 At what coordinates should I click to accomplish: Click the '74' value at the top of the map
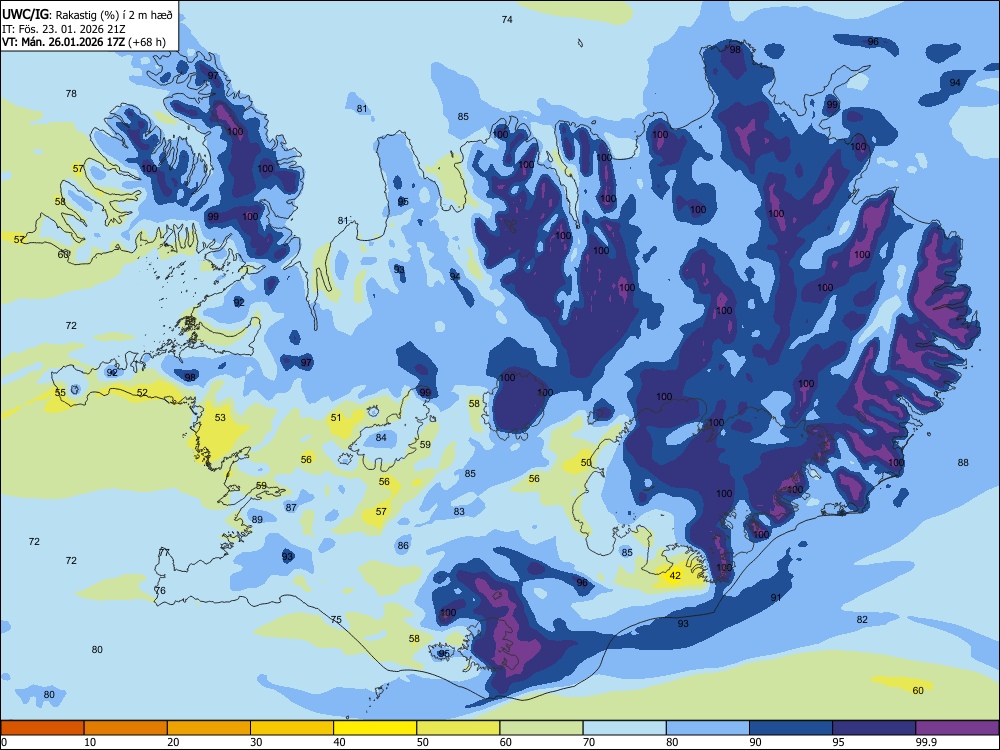(x=507, y=20)
